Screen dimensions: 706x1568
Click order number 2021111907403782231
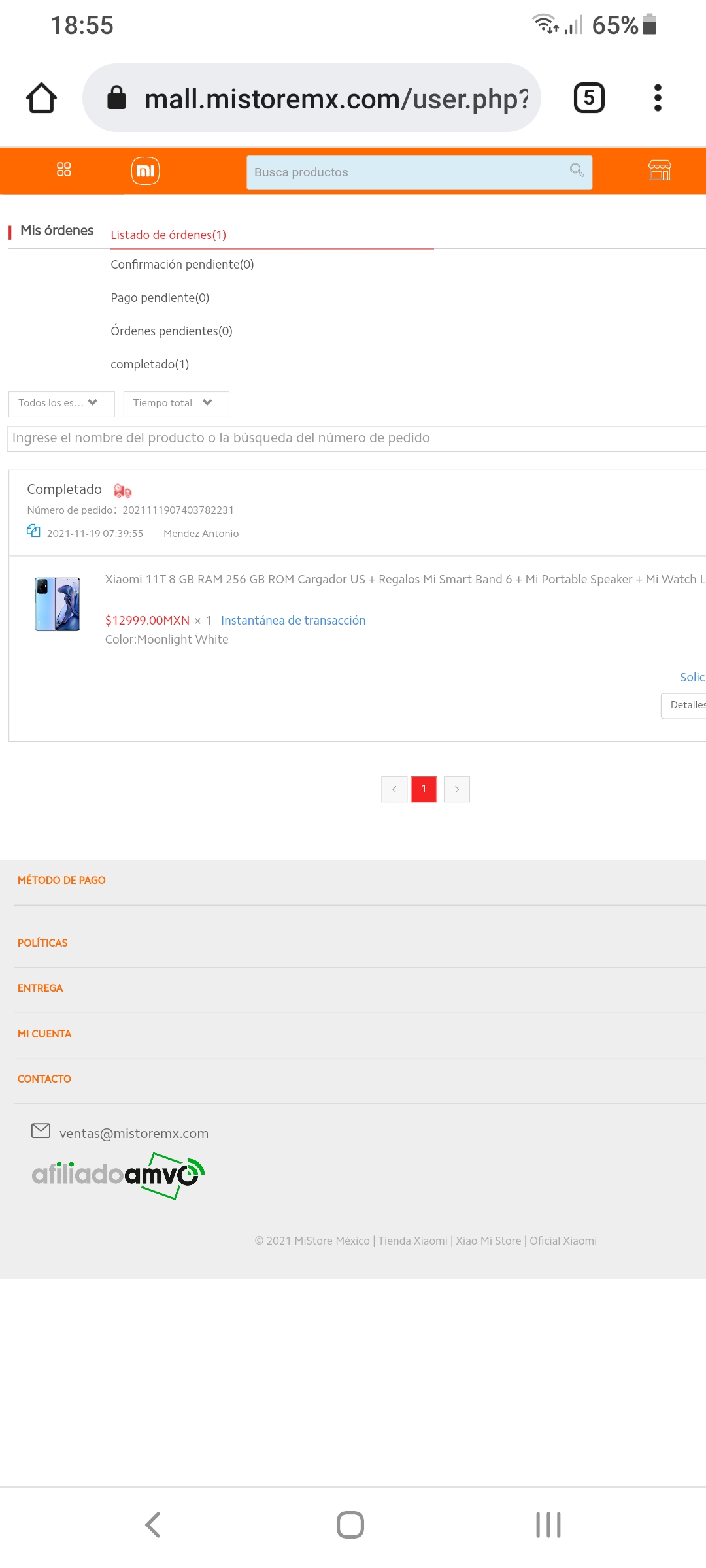tap(178, 510)
